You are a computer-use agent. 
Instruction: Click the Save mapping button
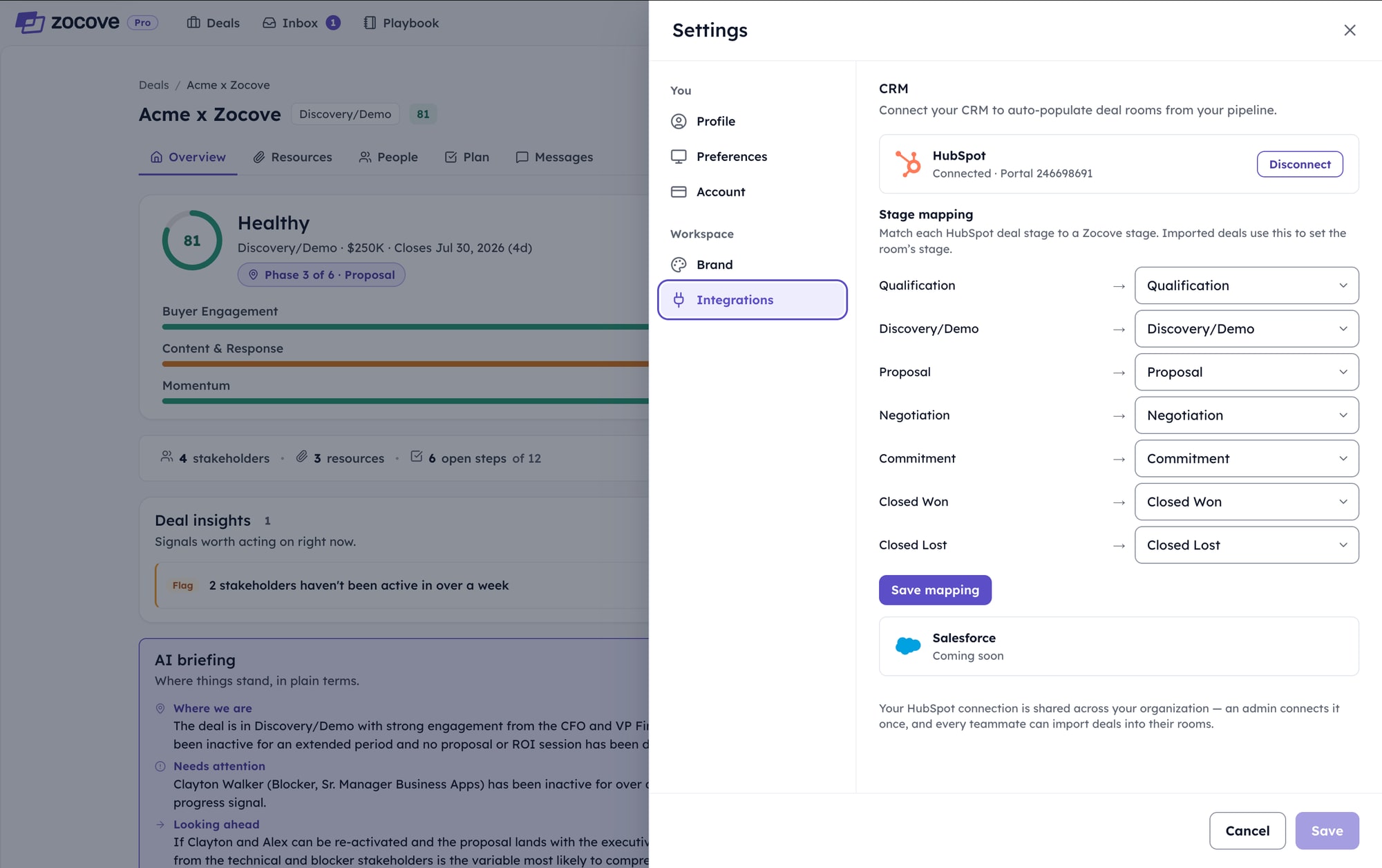pos(935,590)
